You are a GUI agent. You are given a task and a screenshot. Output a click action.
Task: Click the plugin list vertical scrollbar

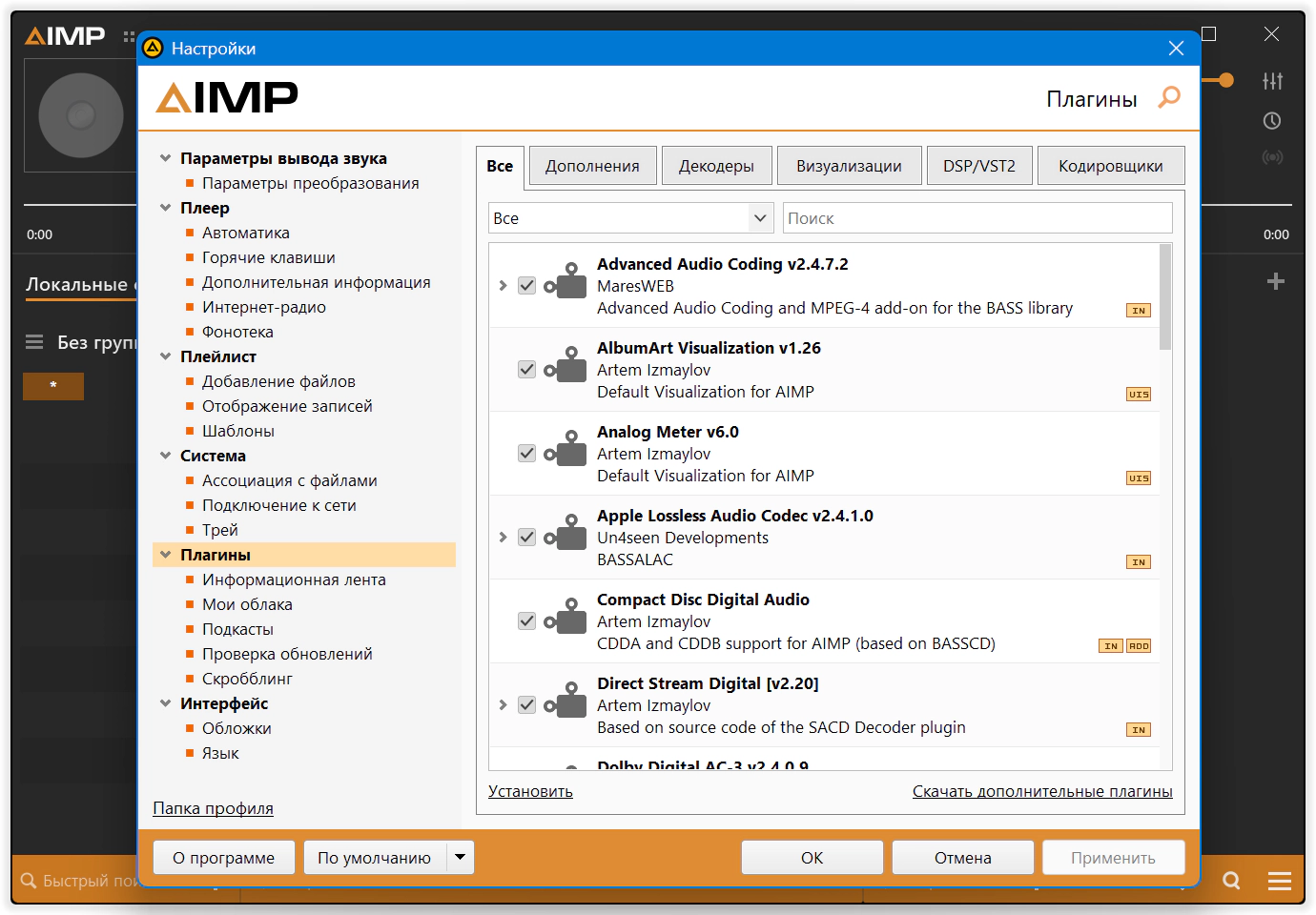1165,297
